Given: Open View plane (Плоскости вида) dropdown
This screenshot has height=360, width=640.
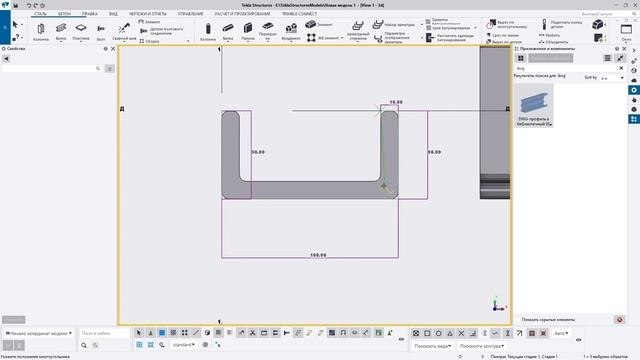Looking at the screenshot, I should pos(433,346).
